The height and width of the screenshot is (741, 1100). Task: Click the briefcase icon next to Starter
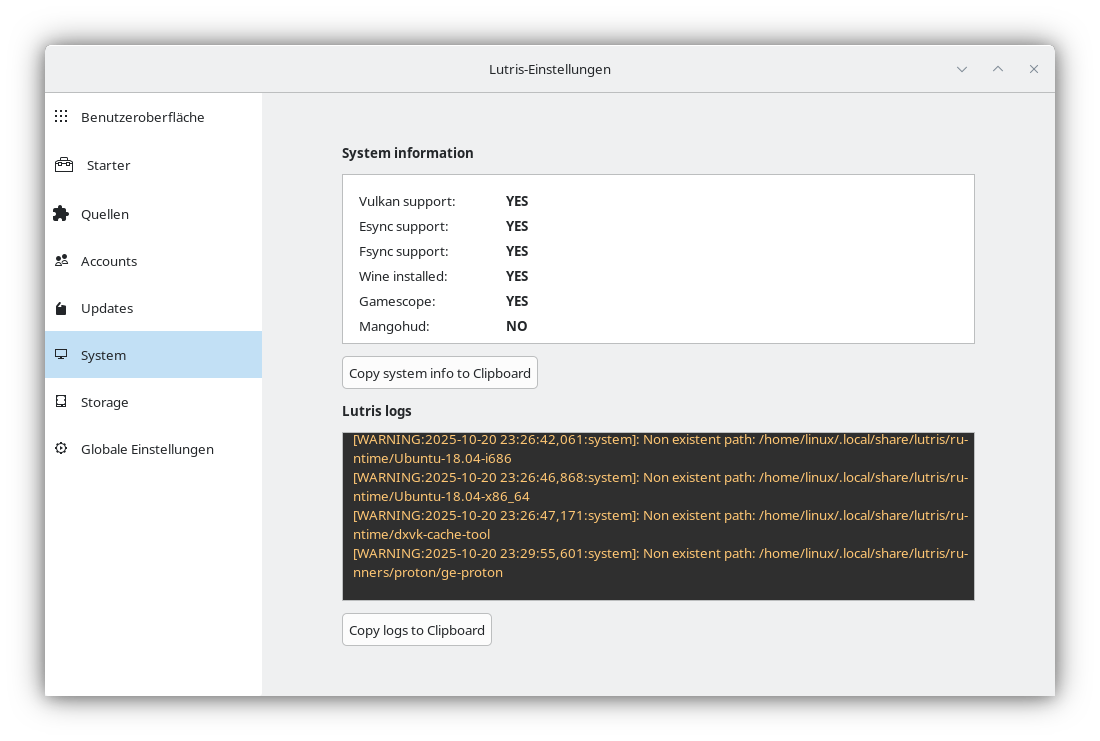click(64, 165)
